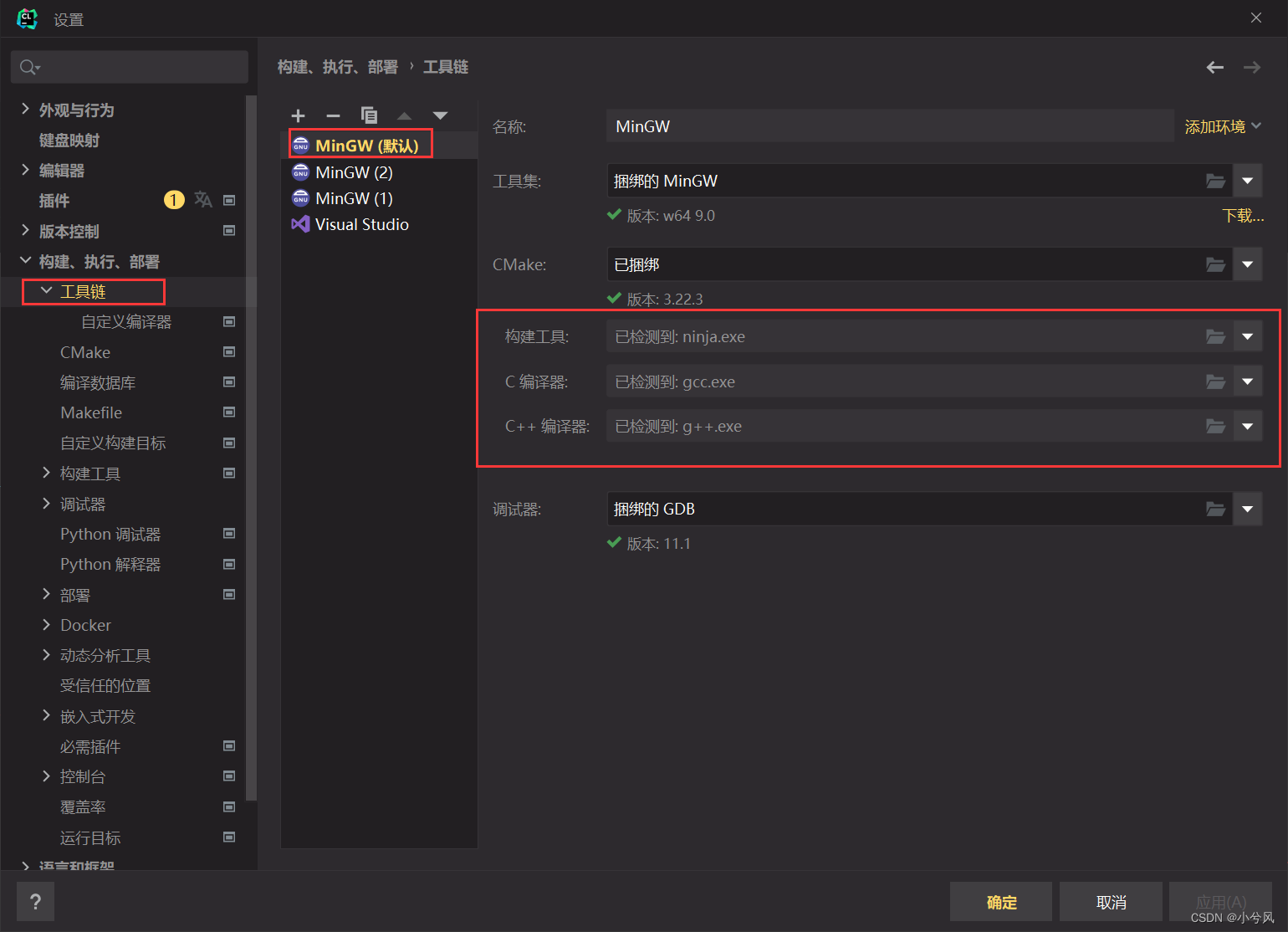This screenshot has width=1288, height=932.
Task: Browse folder for 工具集 path
Action: [x=1215, y=181]
